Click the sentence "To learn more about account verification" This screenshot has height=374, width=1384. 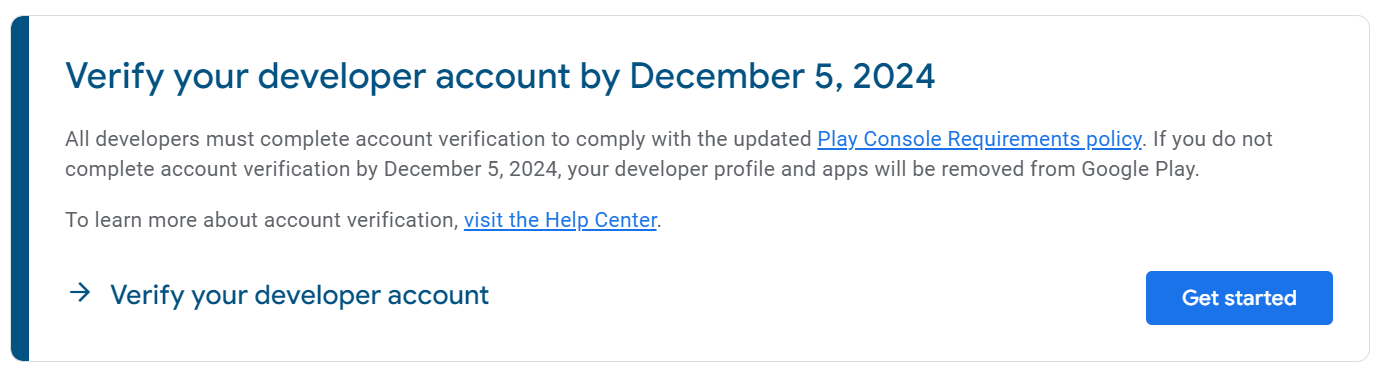(x=261, y=220)
